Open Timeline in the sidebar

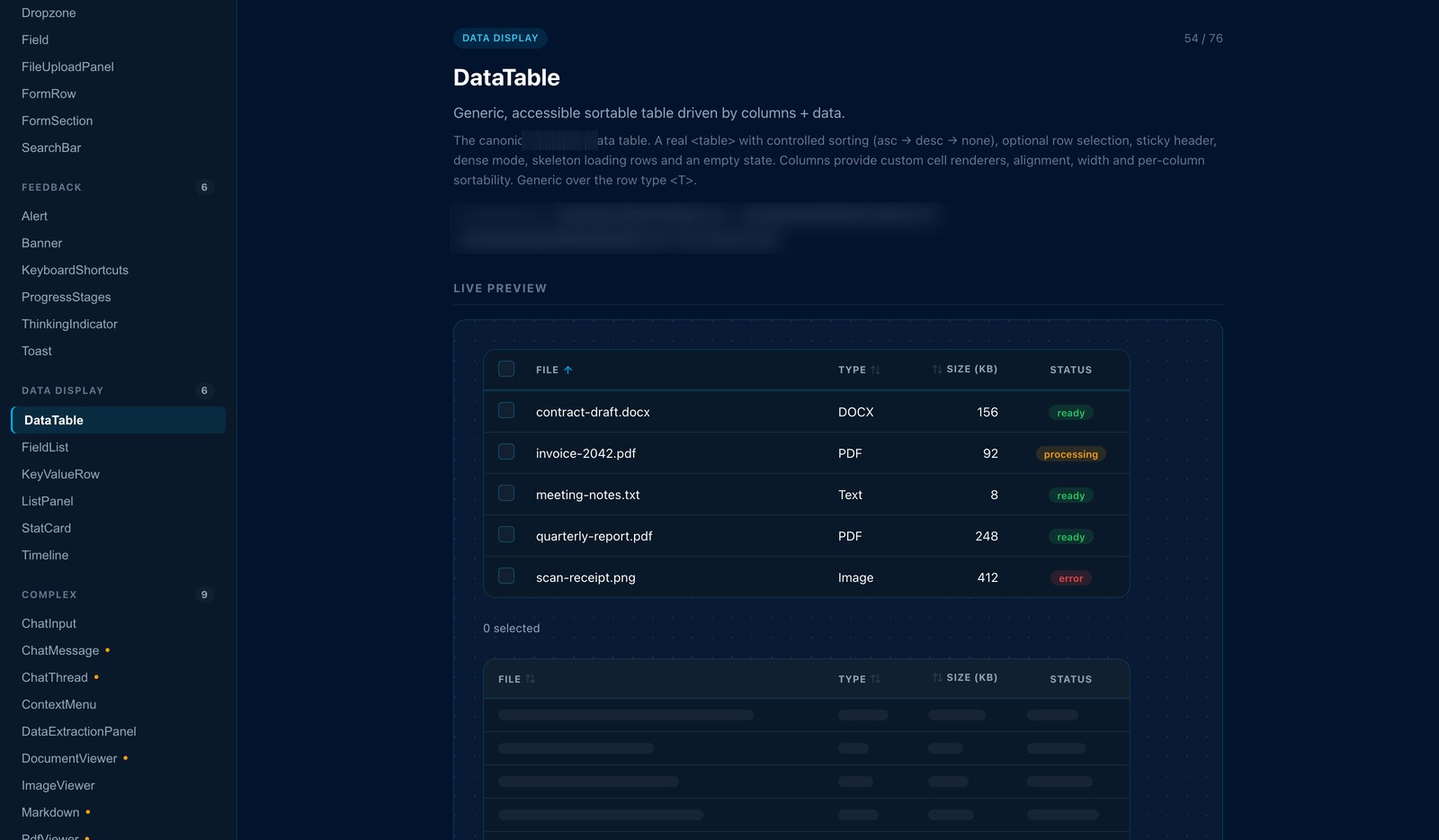45,555
